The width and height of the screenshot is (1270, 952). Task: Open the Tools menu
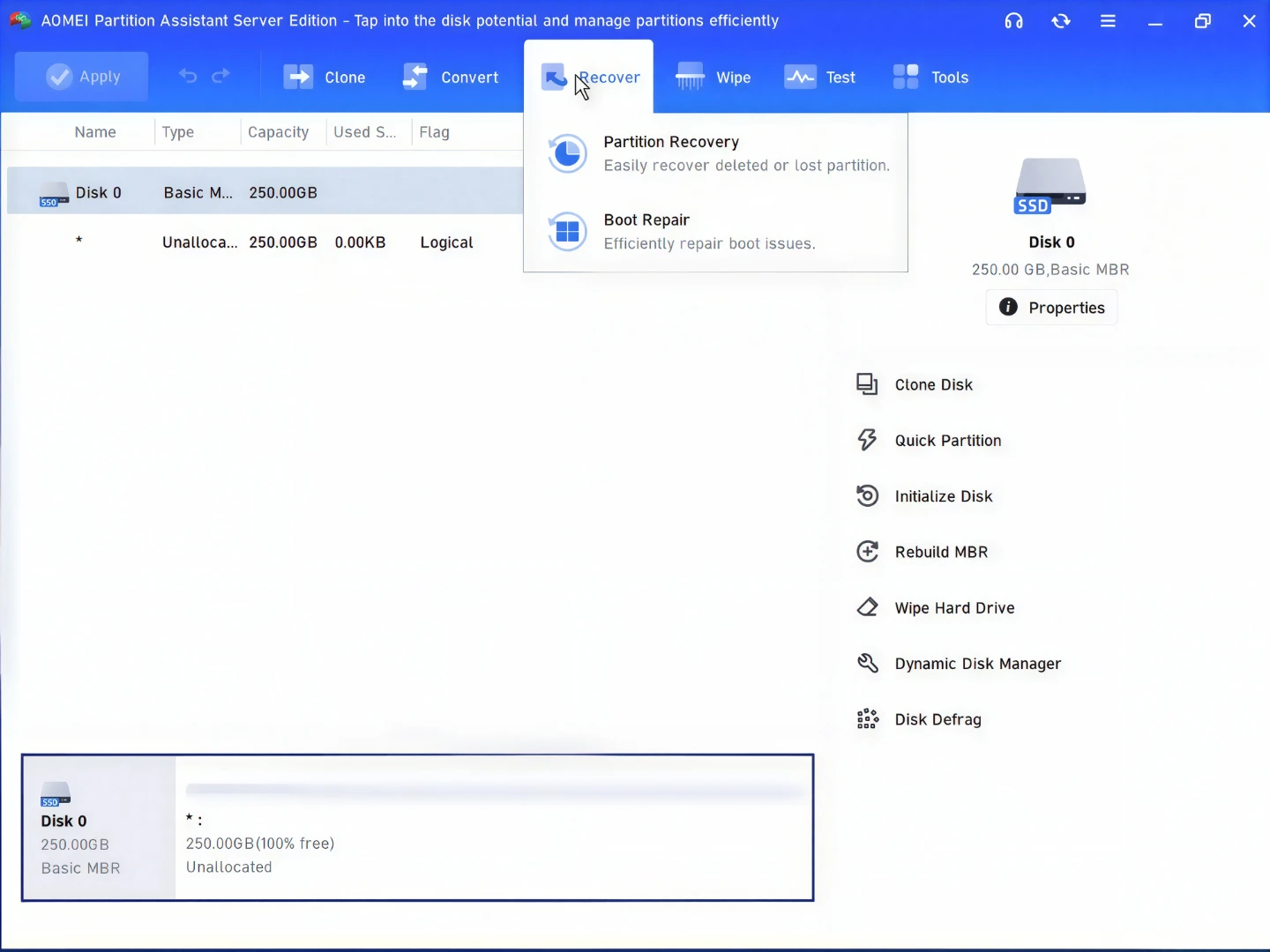coord(930,78)
